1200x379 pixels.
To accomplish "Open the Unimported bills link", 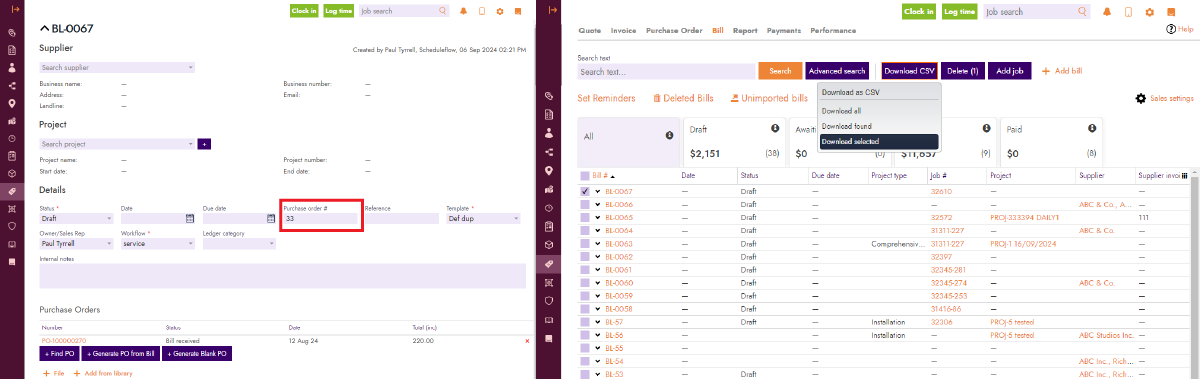I will [768, 99].
